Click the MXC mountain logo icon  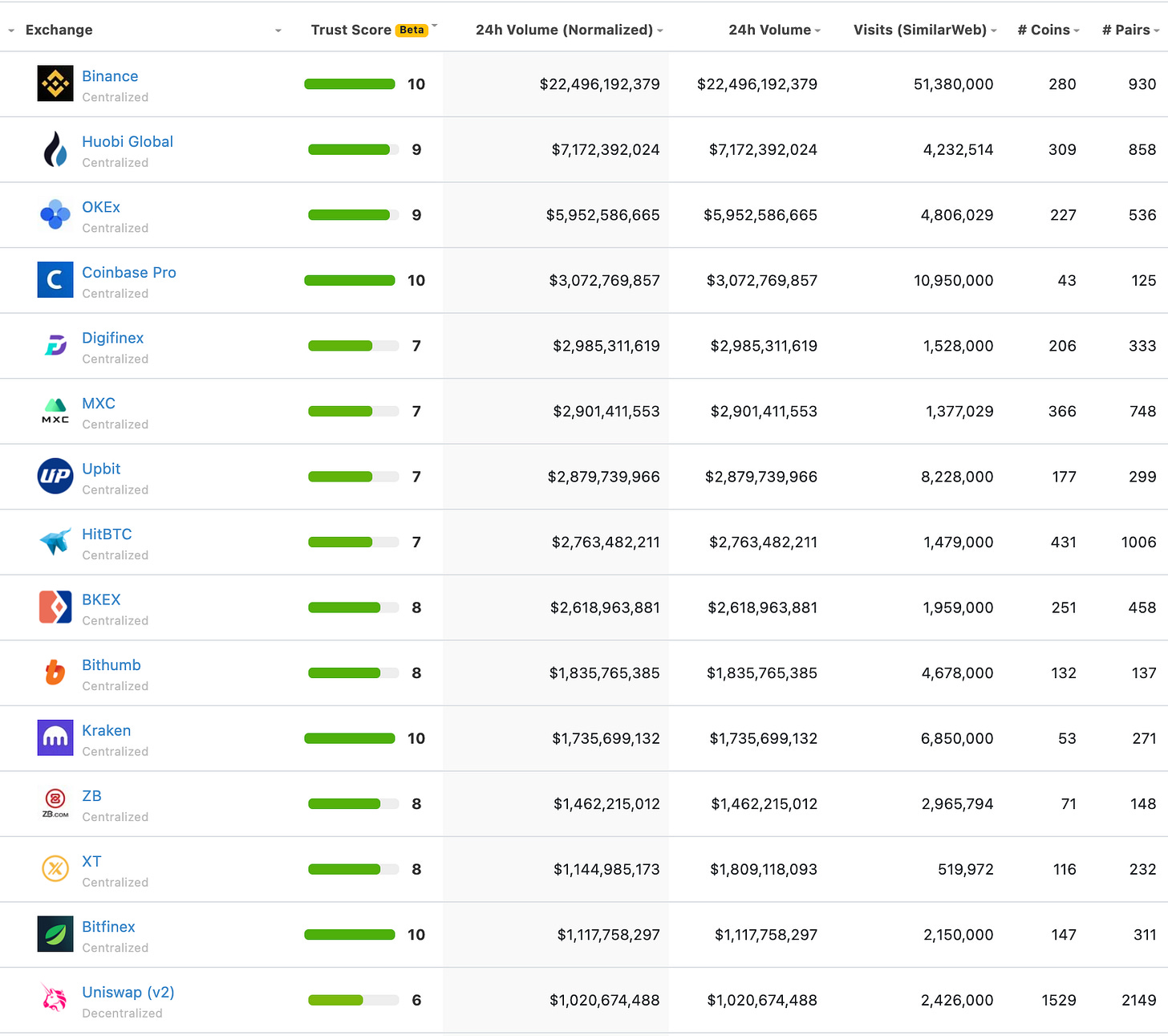(x=55, y=411)
